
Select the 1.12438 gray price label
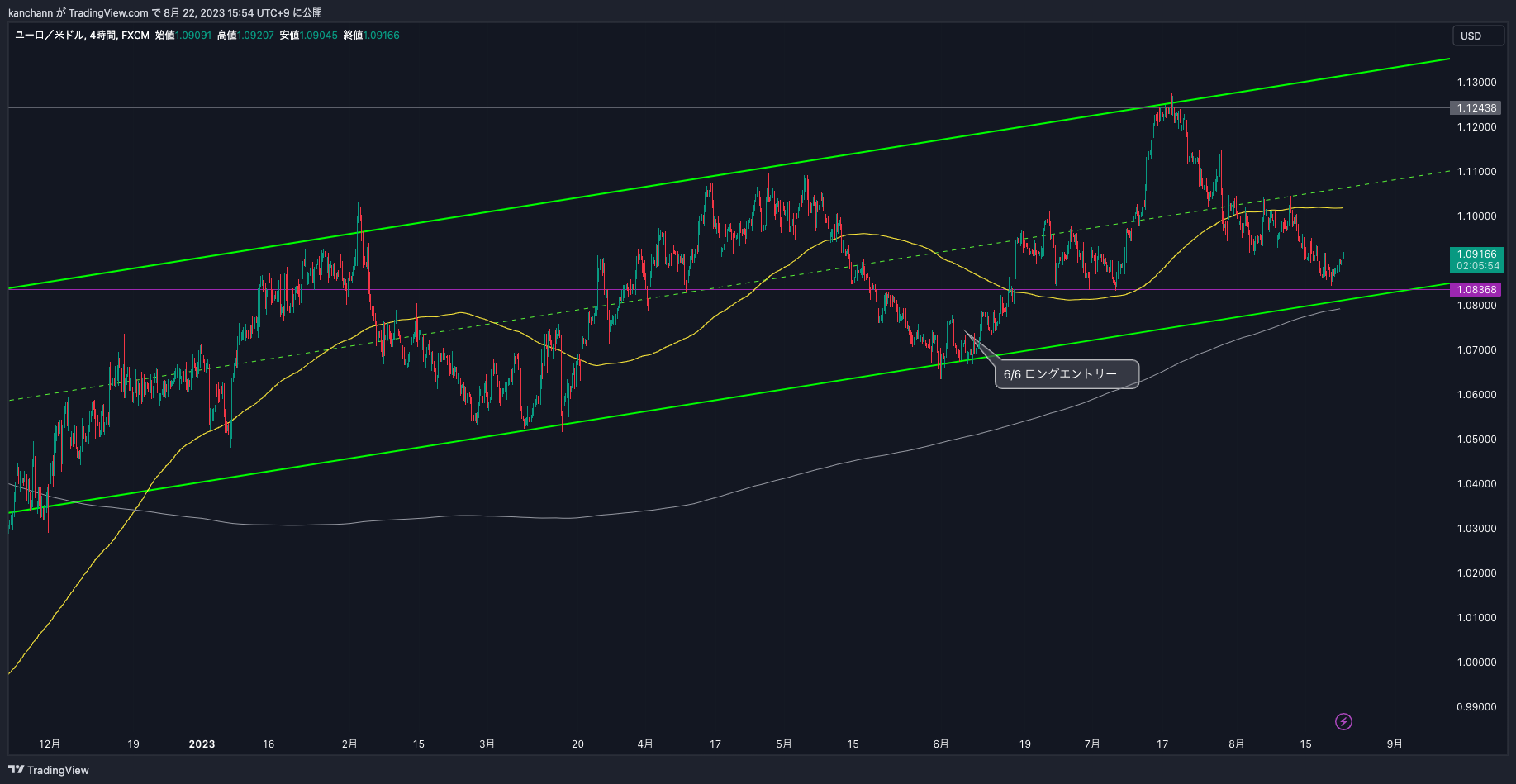[1476, 108]
